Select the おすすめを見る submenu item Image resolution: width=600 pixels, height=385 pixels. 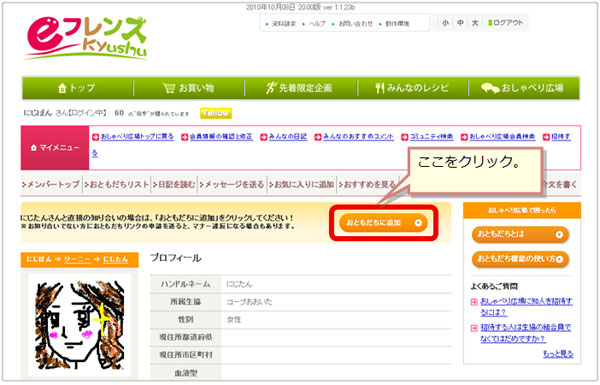coord(367,184)
